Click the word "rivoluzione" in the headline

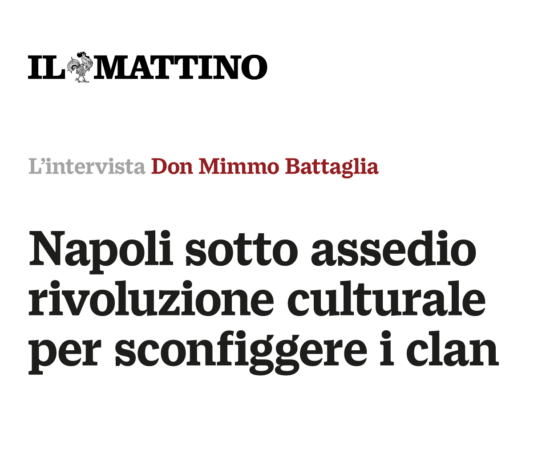[151, 299]
